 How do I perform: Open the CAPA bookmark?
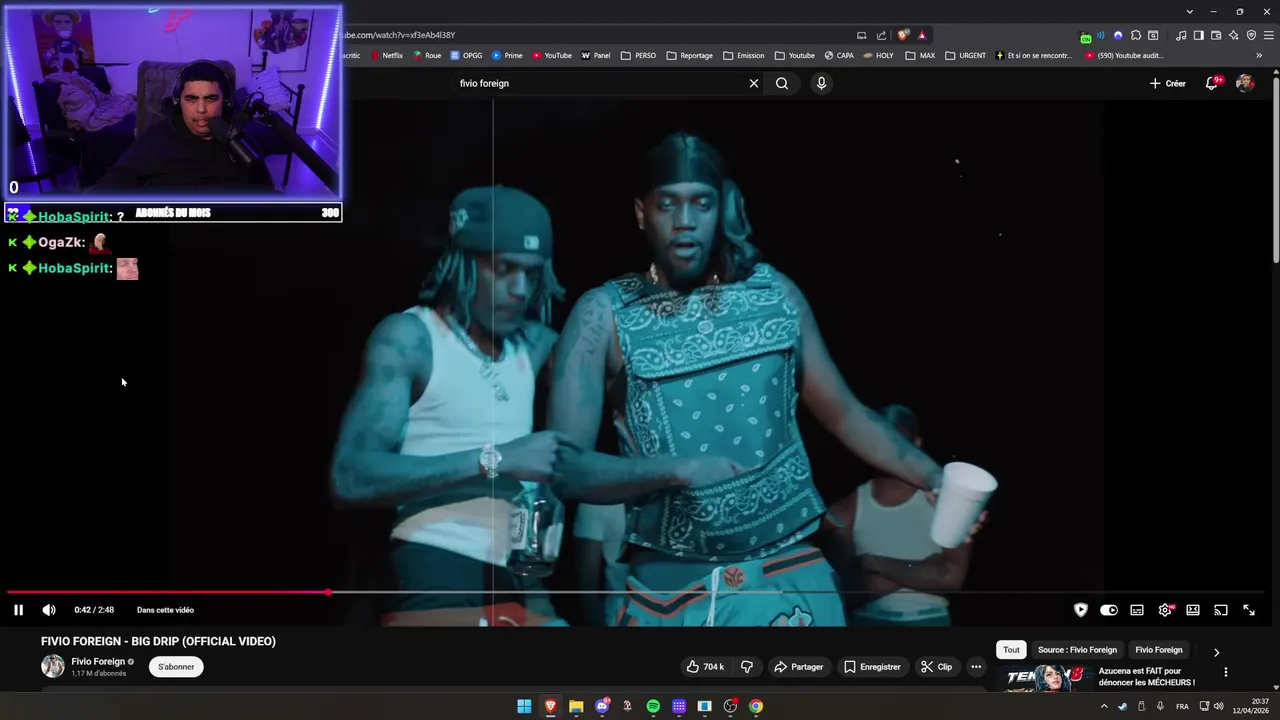[839, 56]
